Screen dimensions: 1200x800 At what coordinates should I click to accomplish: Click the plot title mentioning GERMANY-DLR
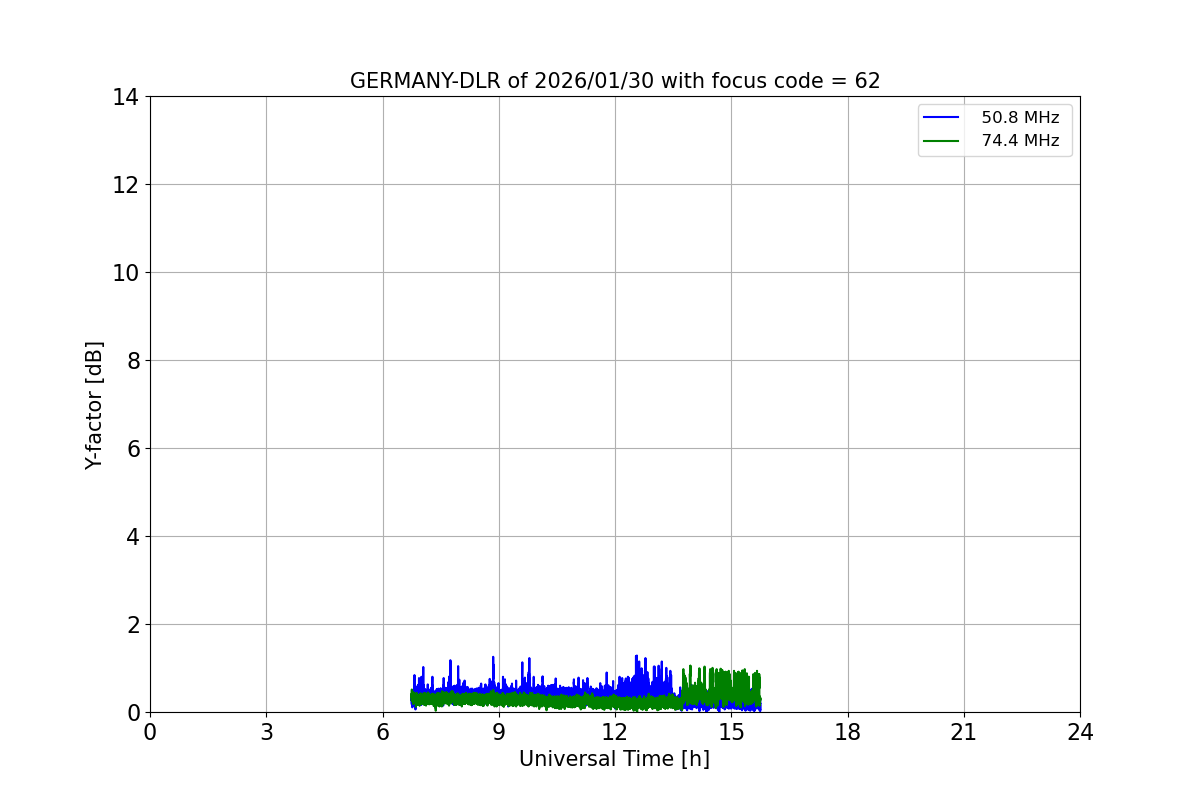(615, 81)
